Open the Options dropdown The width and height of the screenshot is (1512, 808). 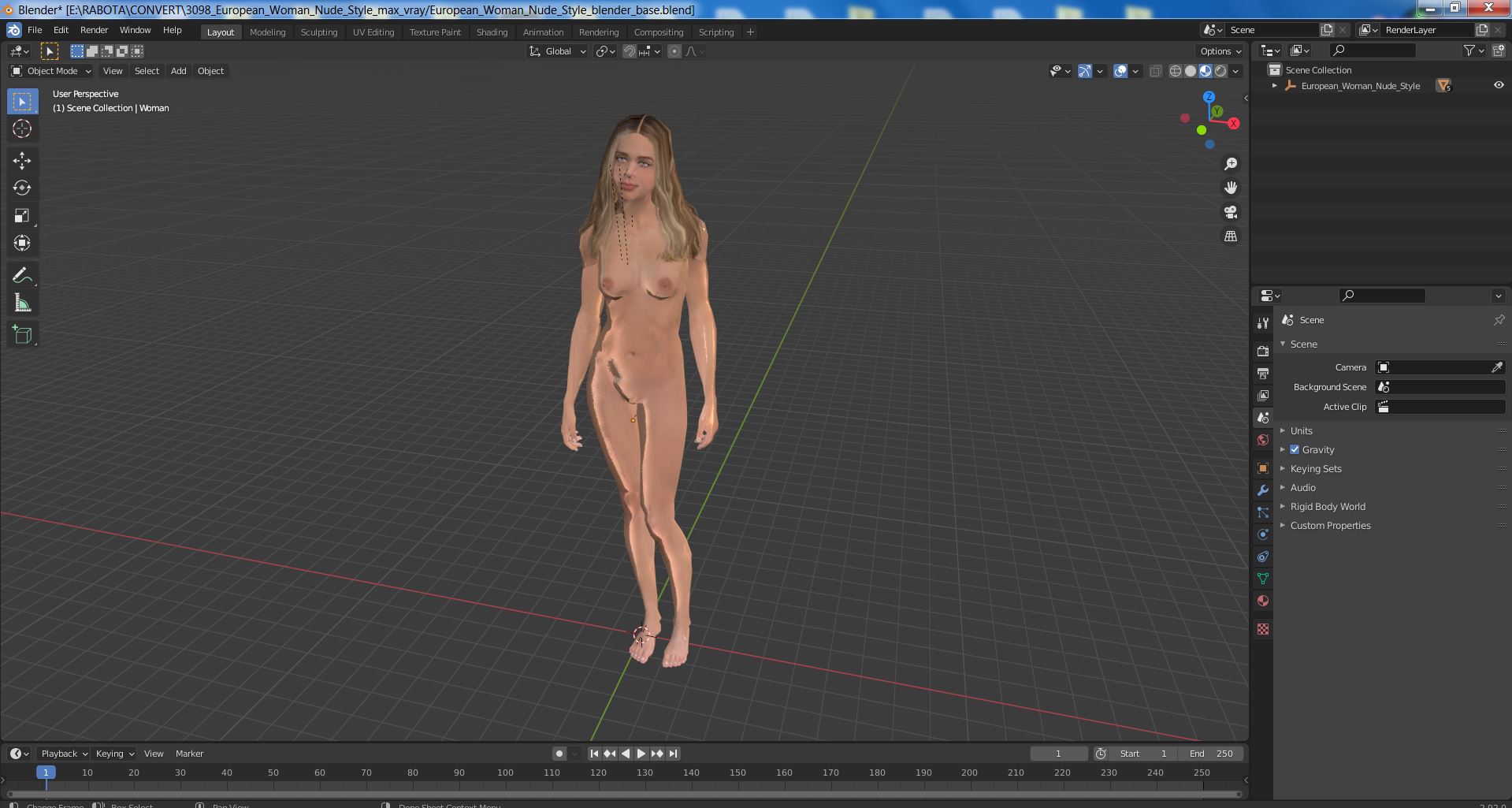(x=1220, y=51)
